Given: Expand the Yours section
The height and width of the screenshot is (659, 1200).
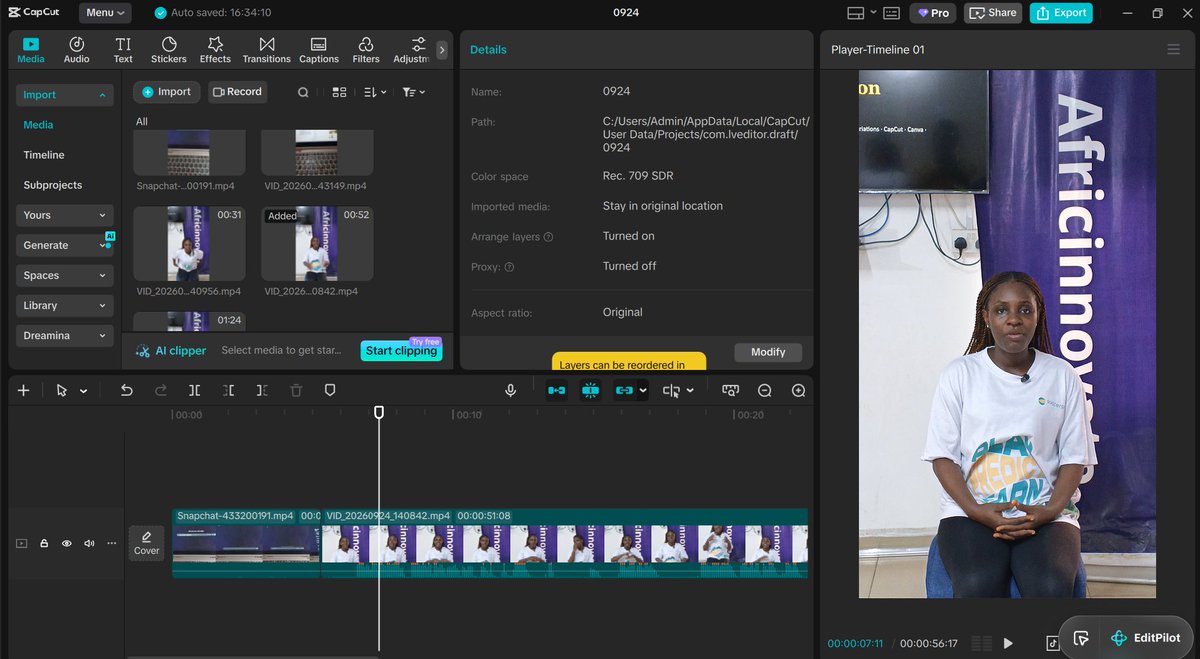Looking at the screenshot, I should (64, 215).
